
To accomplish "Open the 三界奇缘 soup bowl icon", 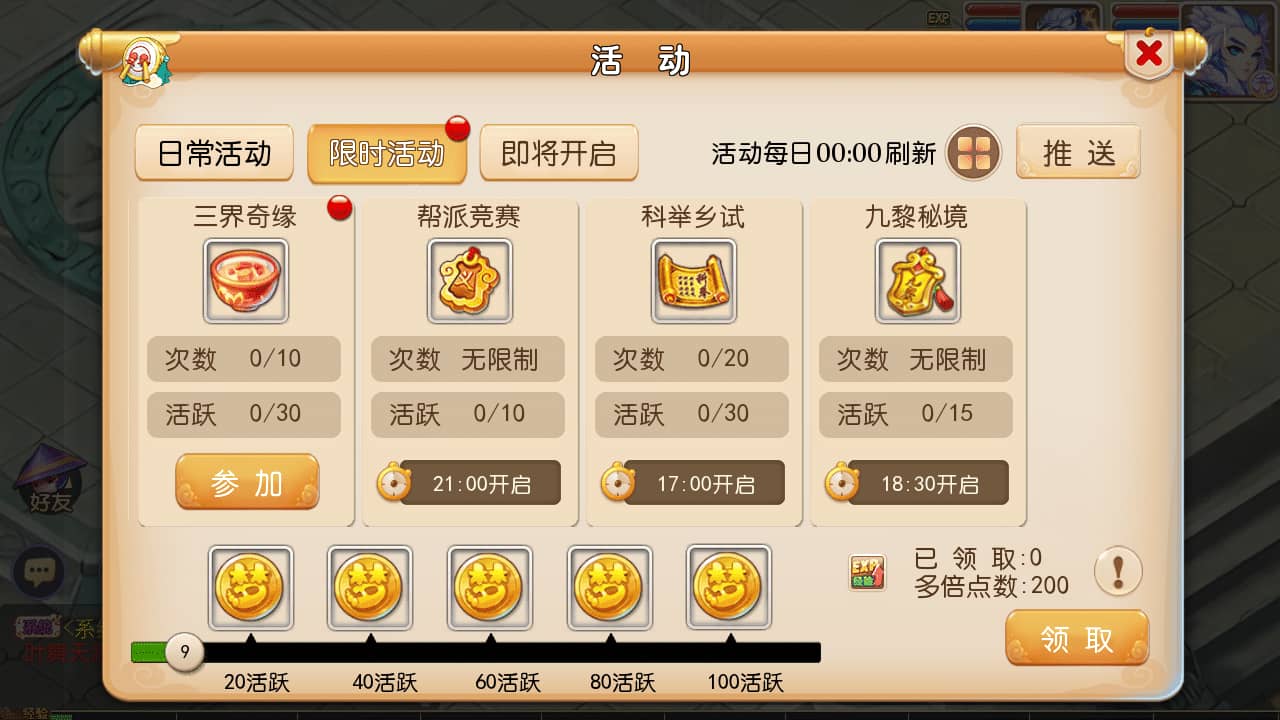I will 246,280.
